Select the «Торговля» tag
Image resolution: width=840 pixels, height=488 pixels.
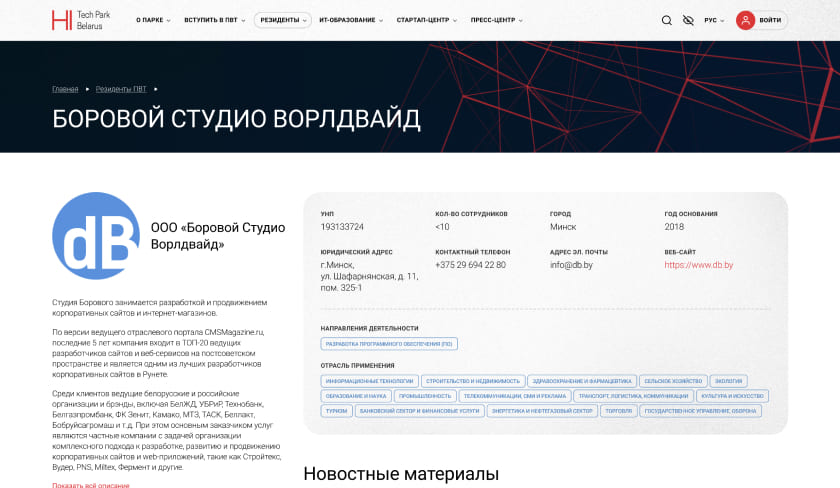pos(619,411)
